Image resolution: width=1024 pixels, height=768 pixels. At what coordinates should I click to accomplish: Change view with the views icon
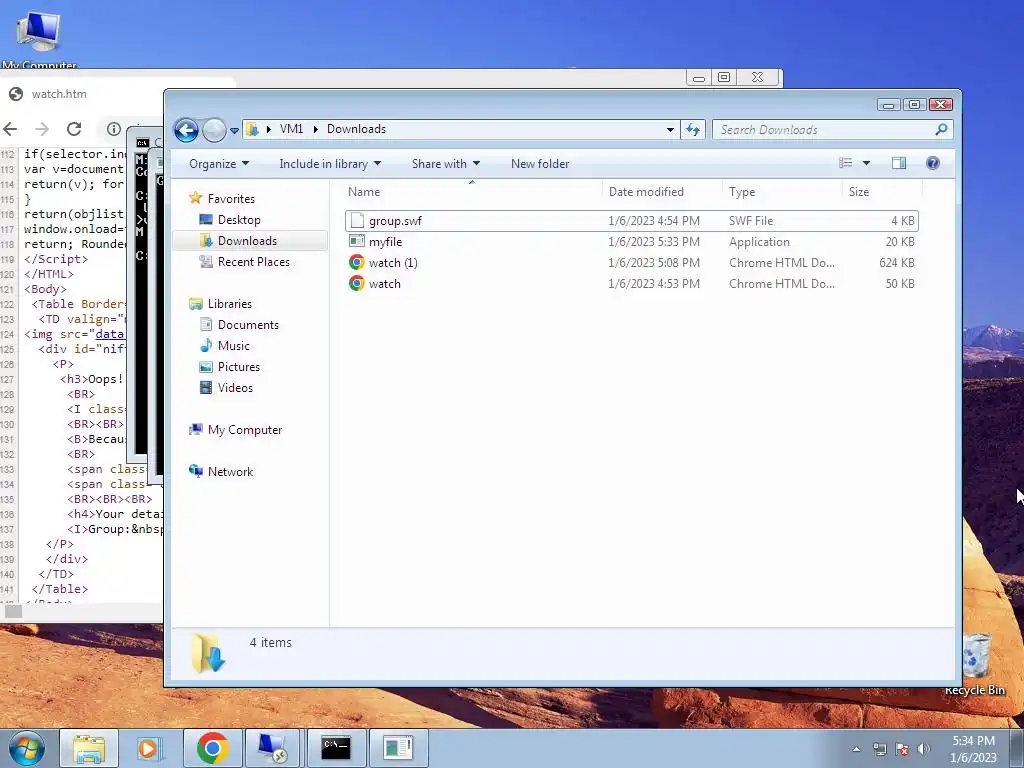(846, 163)
